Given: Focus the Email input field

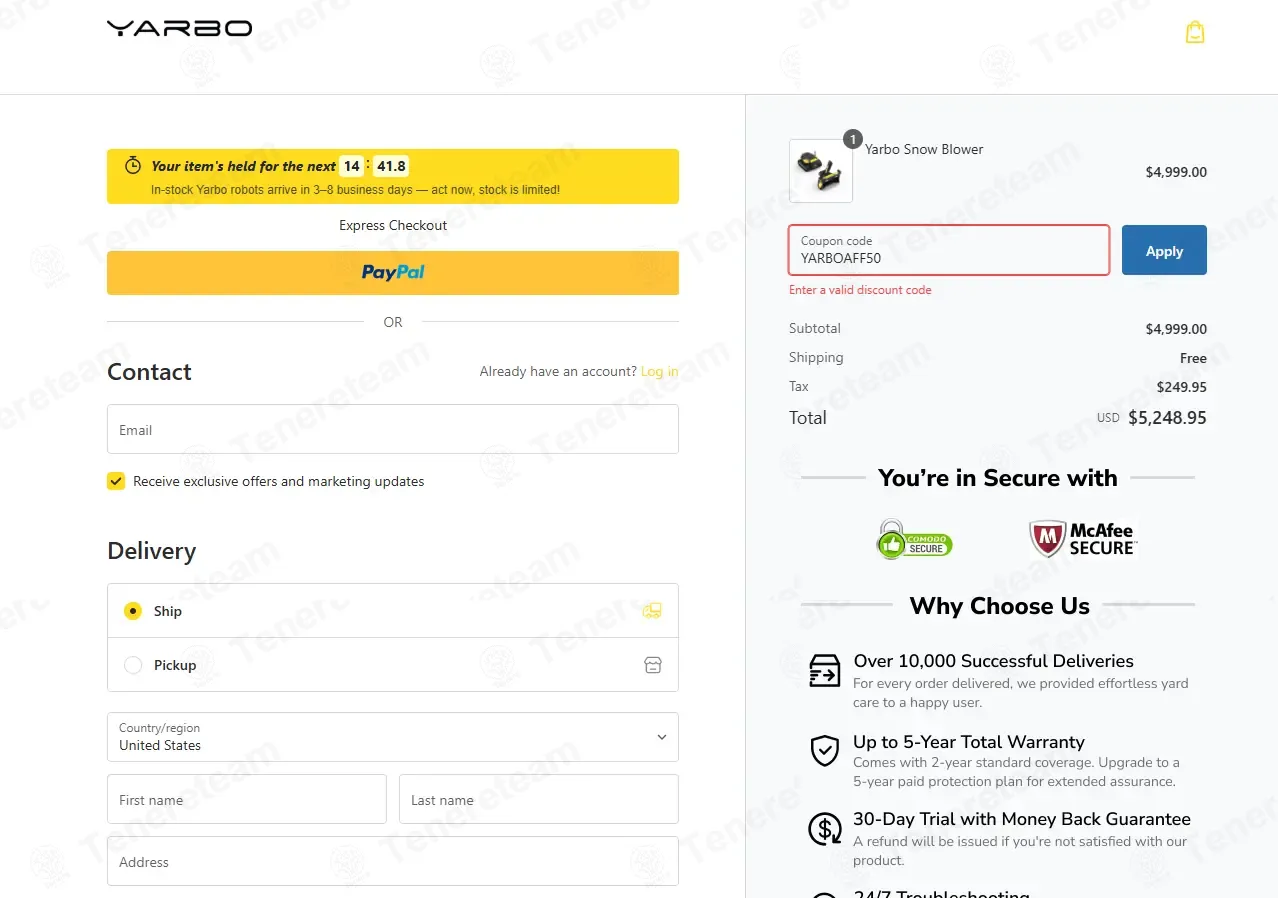Looking at the screenshot, I should [x=393, y=429].
